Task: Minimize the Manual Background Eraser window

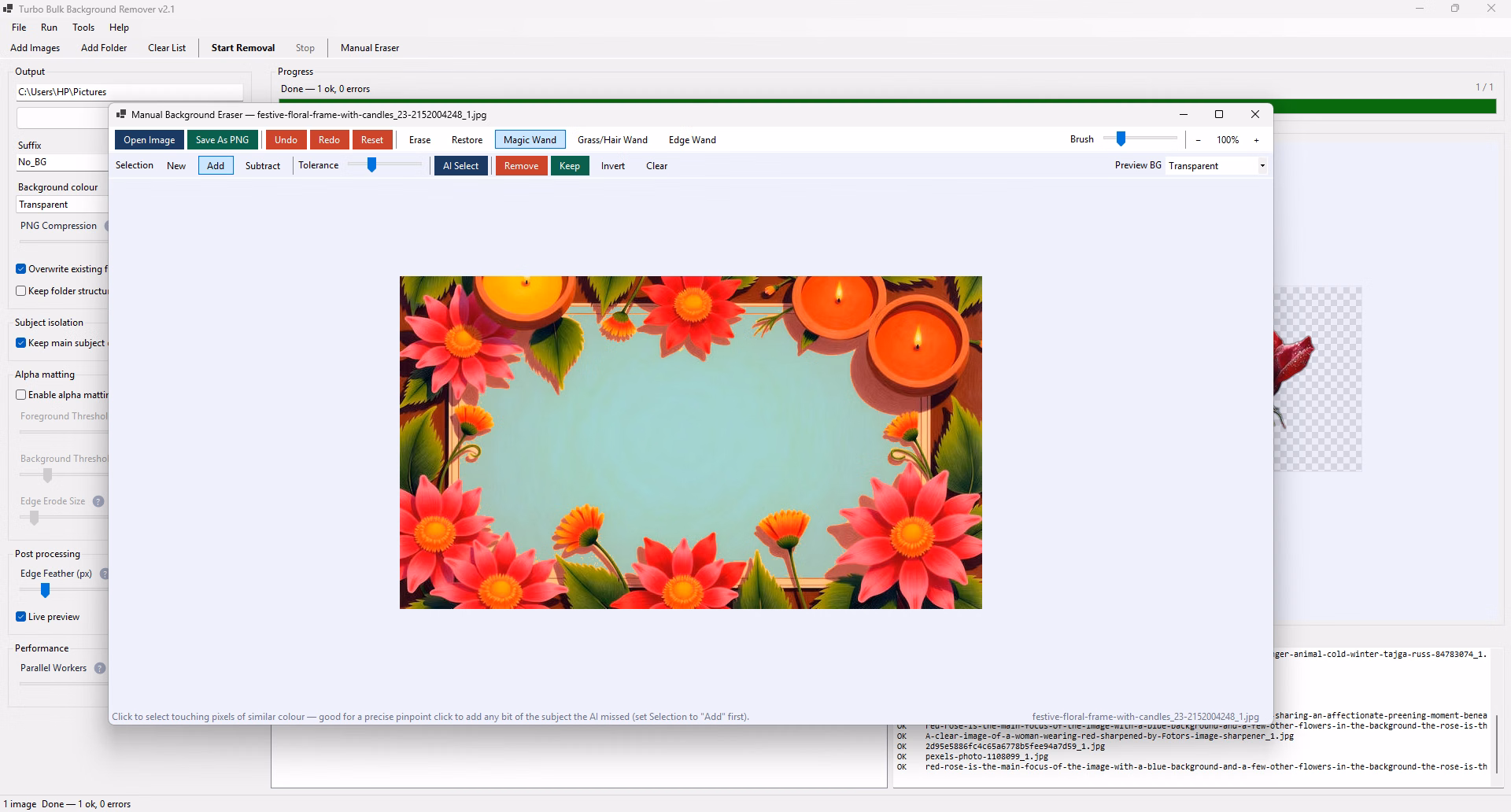Action: 1183,115
